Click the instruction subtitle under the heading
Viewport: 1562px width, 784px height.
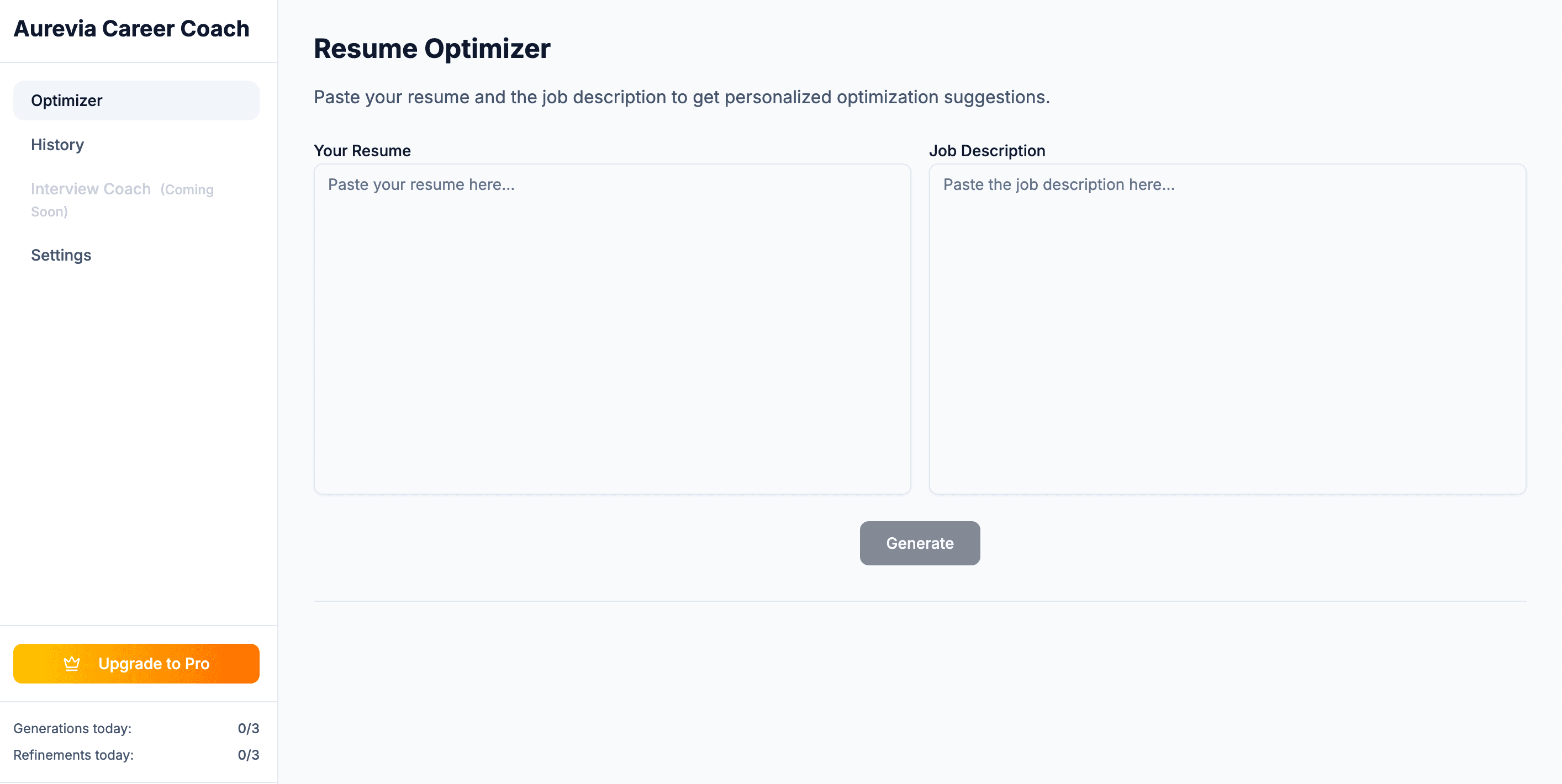click(682, 97)
